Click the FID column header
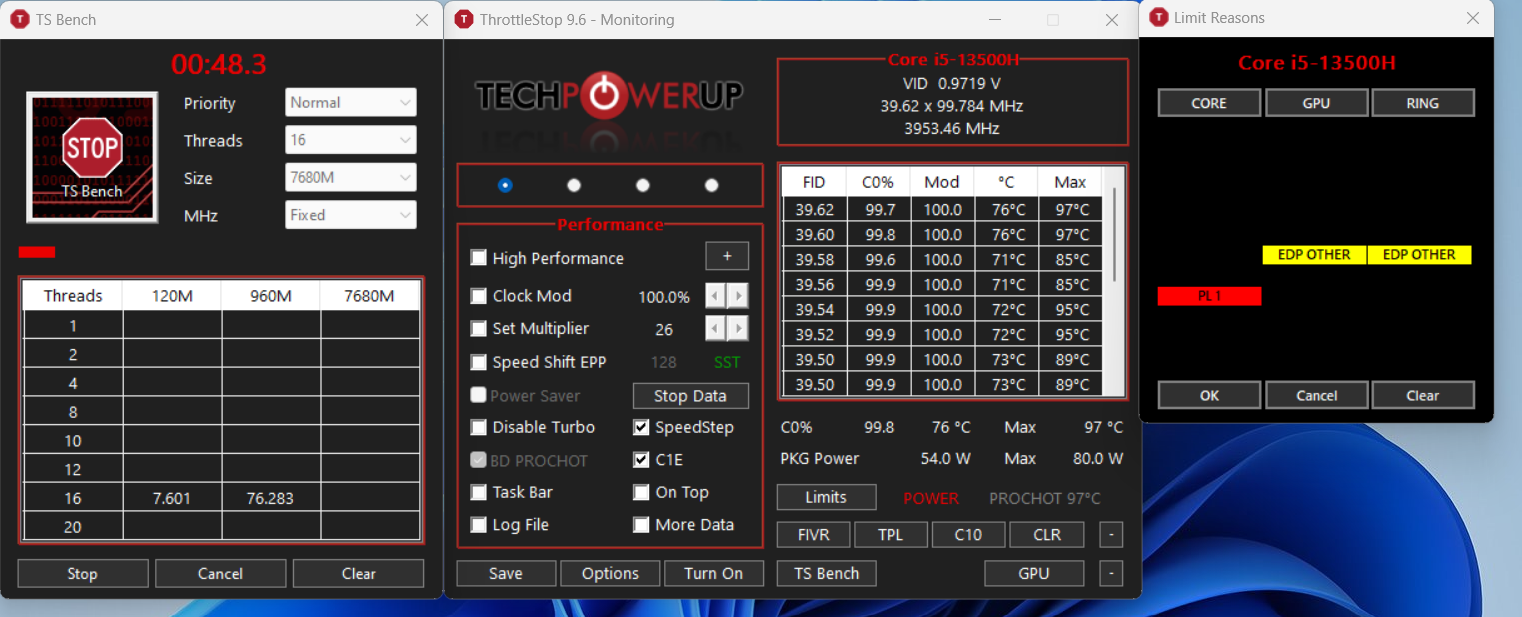Viewport: 1522px width, 617px height. point(814,182)
